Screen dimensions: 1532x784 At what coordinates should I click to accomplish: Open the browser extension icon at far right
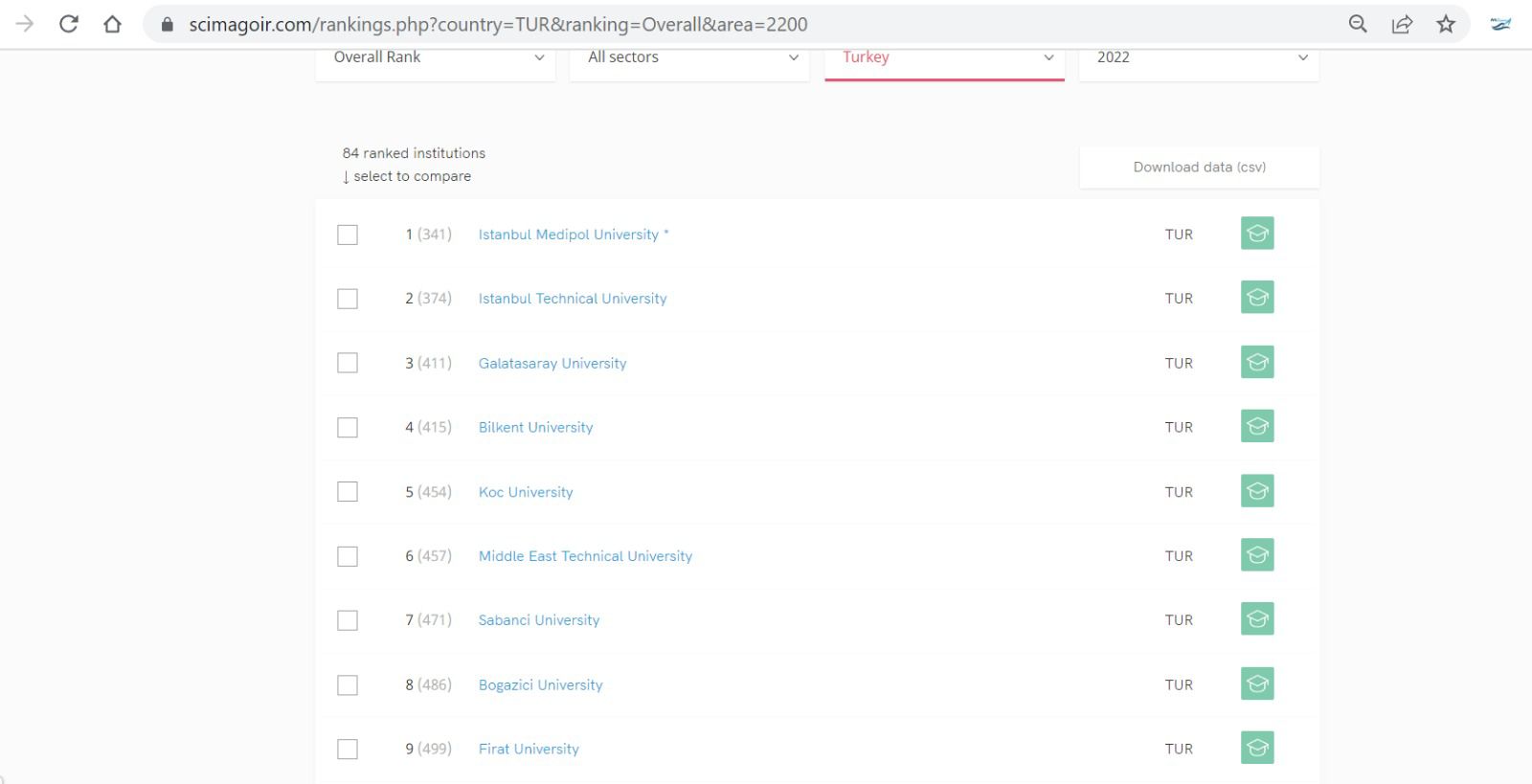(1500, 24)
